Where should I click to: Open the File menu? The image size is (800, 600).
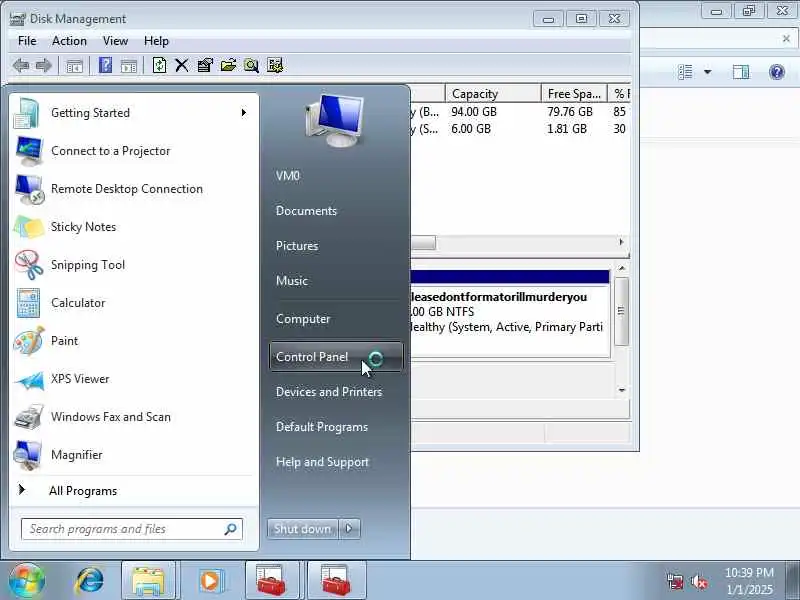click(27, 41)
